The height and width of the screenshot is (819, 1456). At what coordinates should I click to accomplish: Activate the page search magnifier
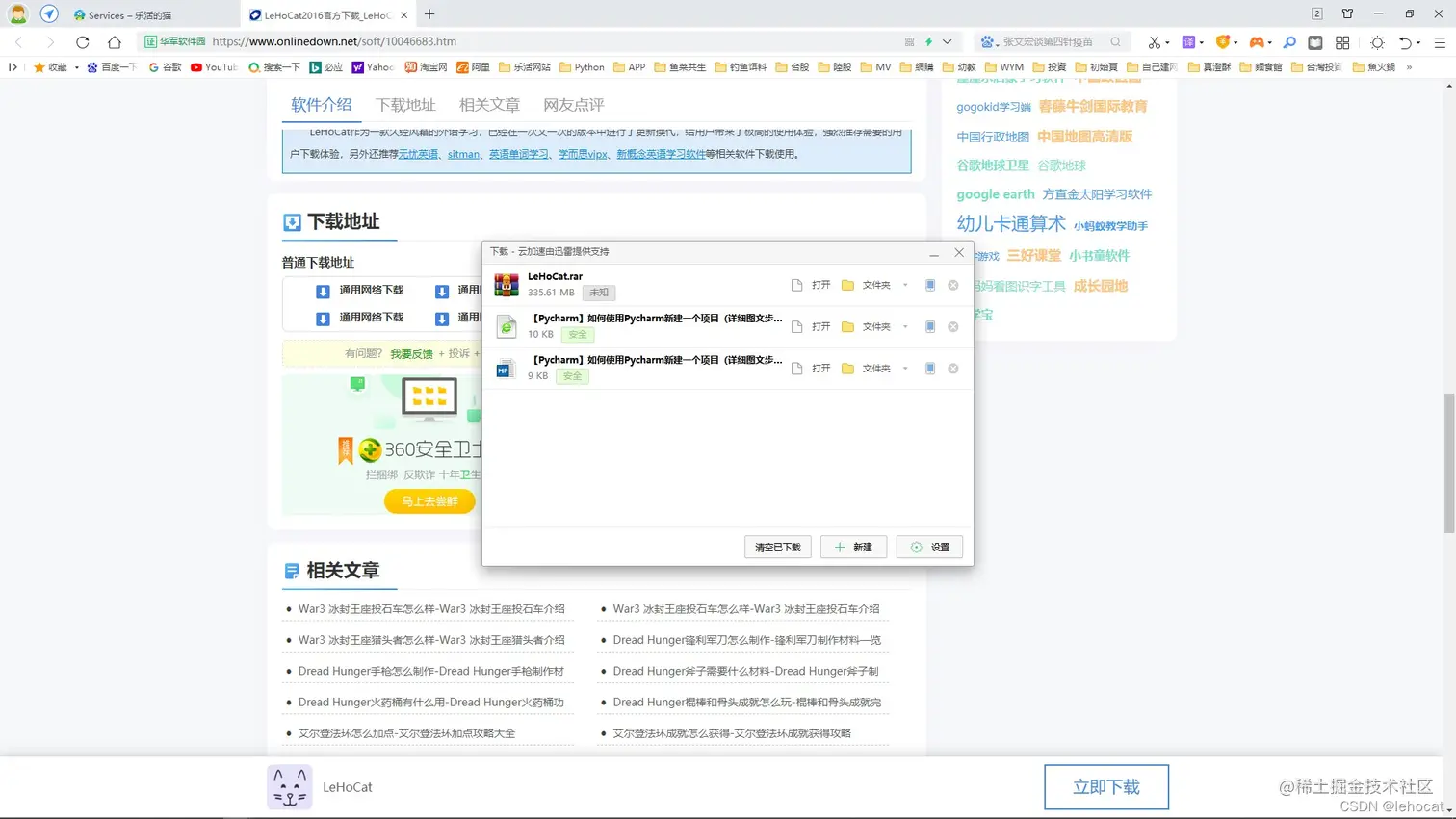coord(1289,41)
